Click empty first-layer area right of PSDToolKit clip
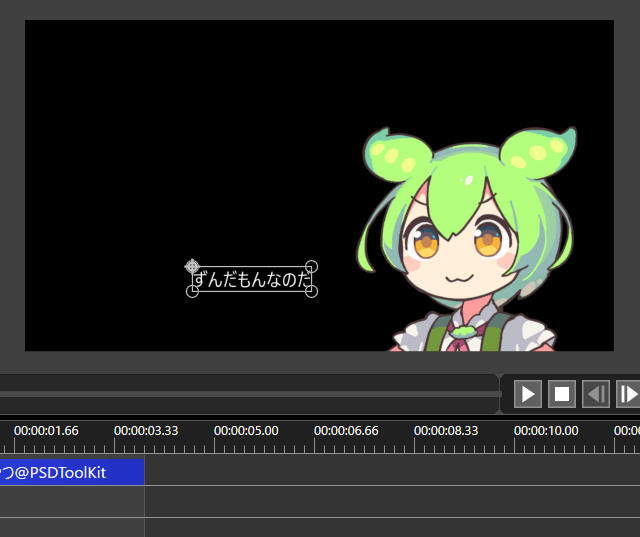 point(390,471)
